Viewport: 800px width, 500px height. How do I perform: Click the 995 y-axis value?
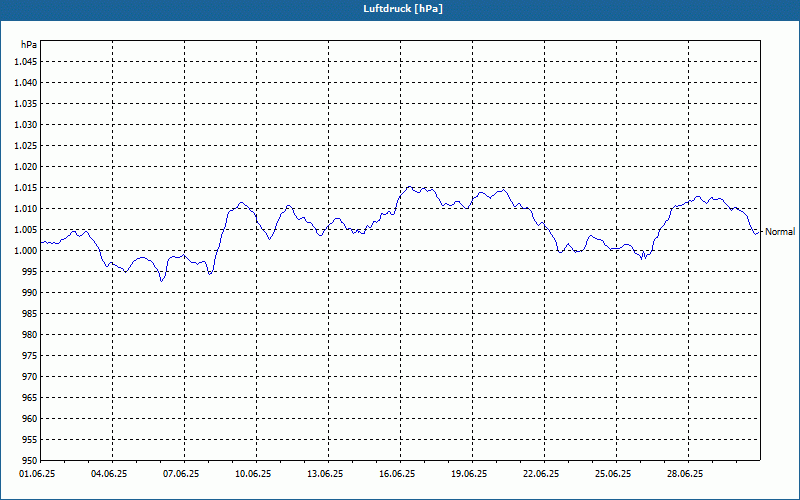[30, 271]
